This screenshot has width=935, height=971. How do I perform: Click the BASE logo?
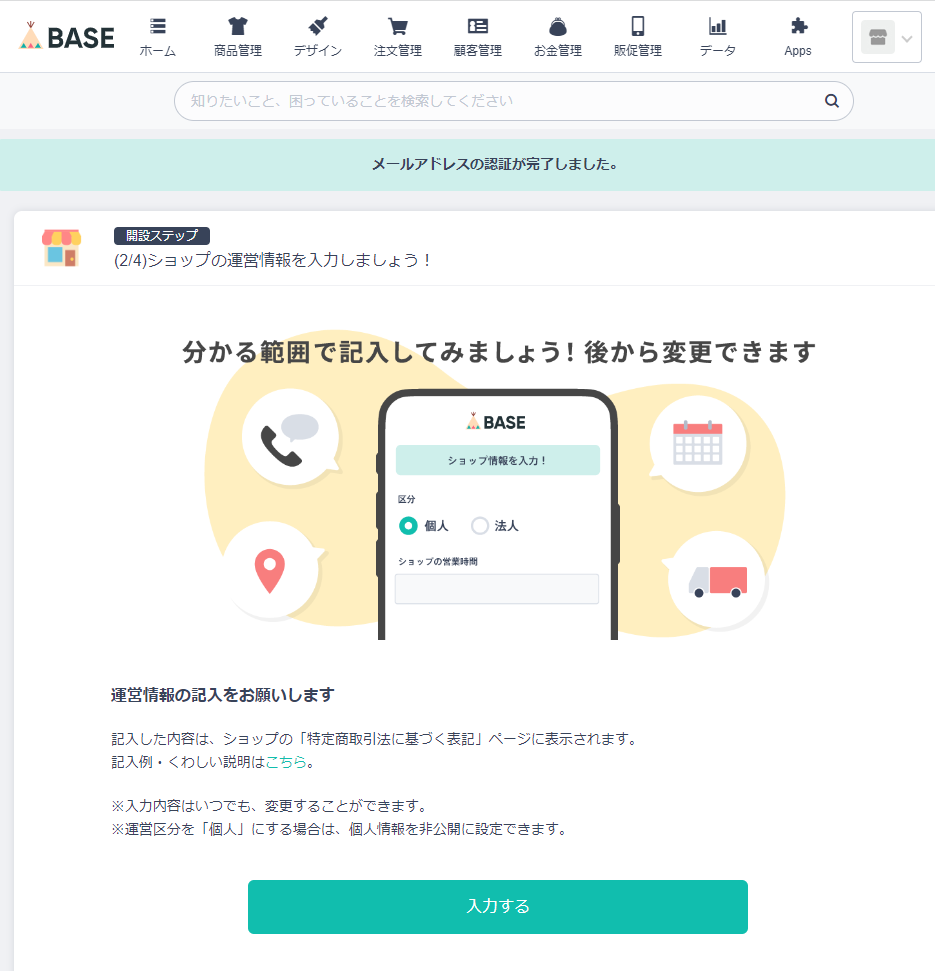tap(67, 37)
